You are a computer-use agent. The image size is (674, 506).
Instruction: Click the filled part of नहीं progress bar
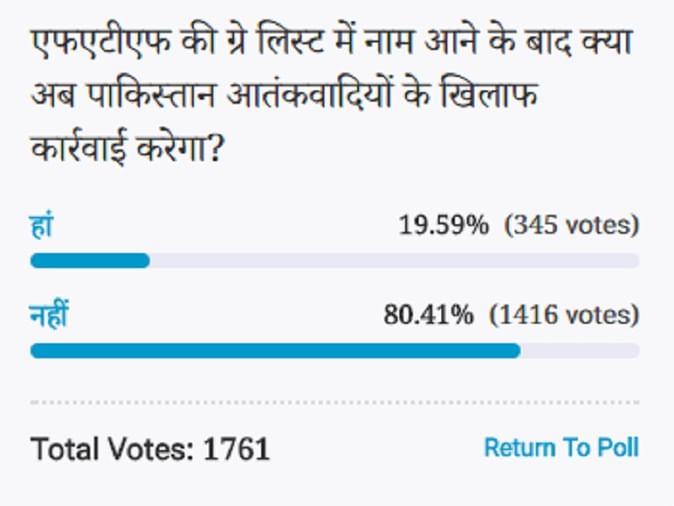coord(275,351)
